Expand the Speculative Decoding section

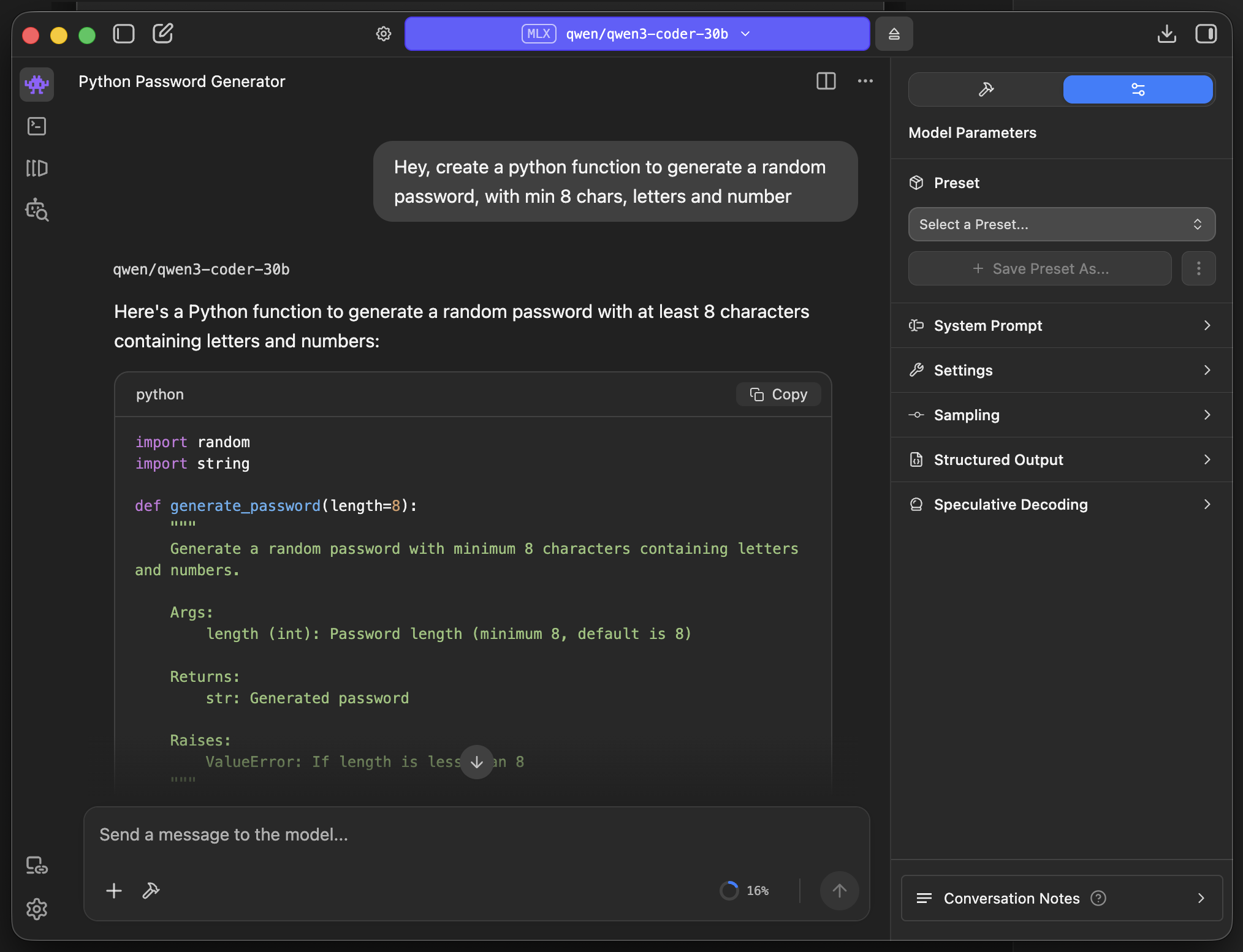1062,504
